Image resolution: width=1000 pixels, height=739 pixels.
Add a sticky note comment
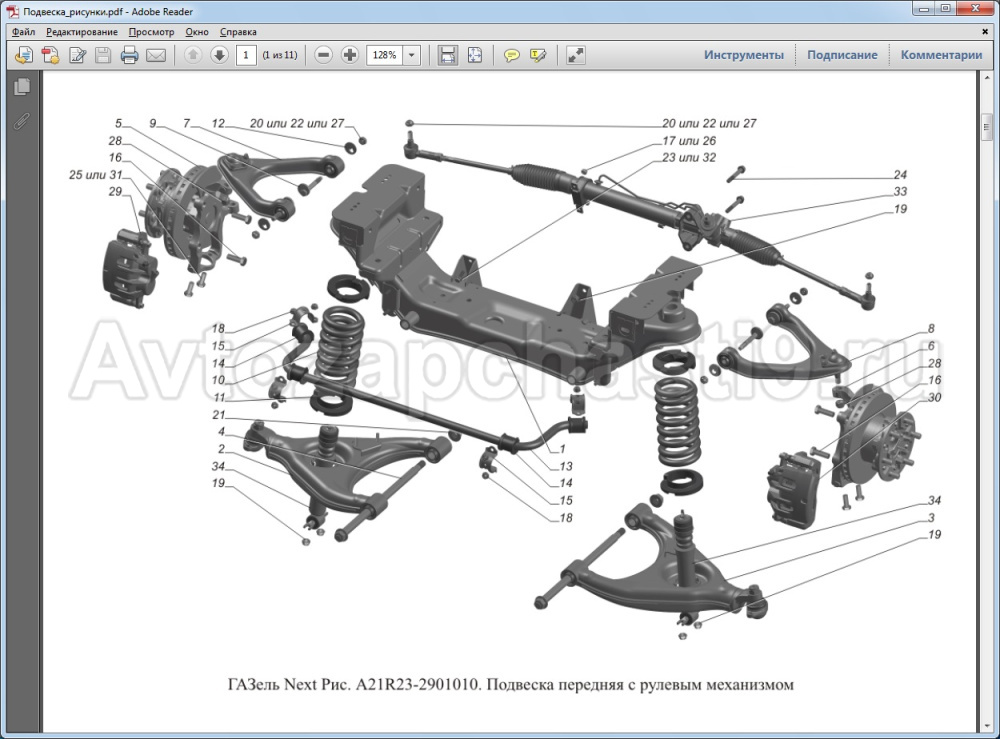click(512, 55)
